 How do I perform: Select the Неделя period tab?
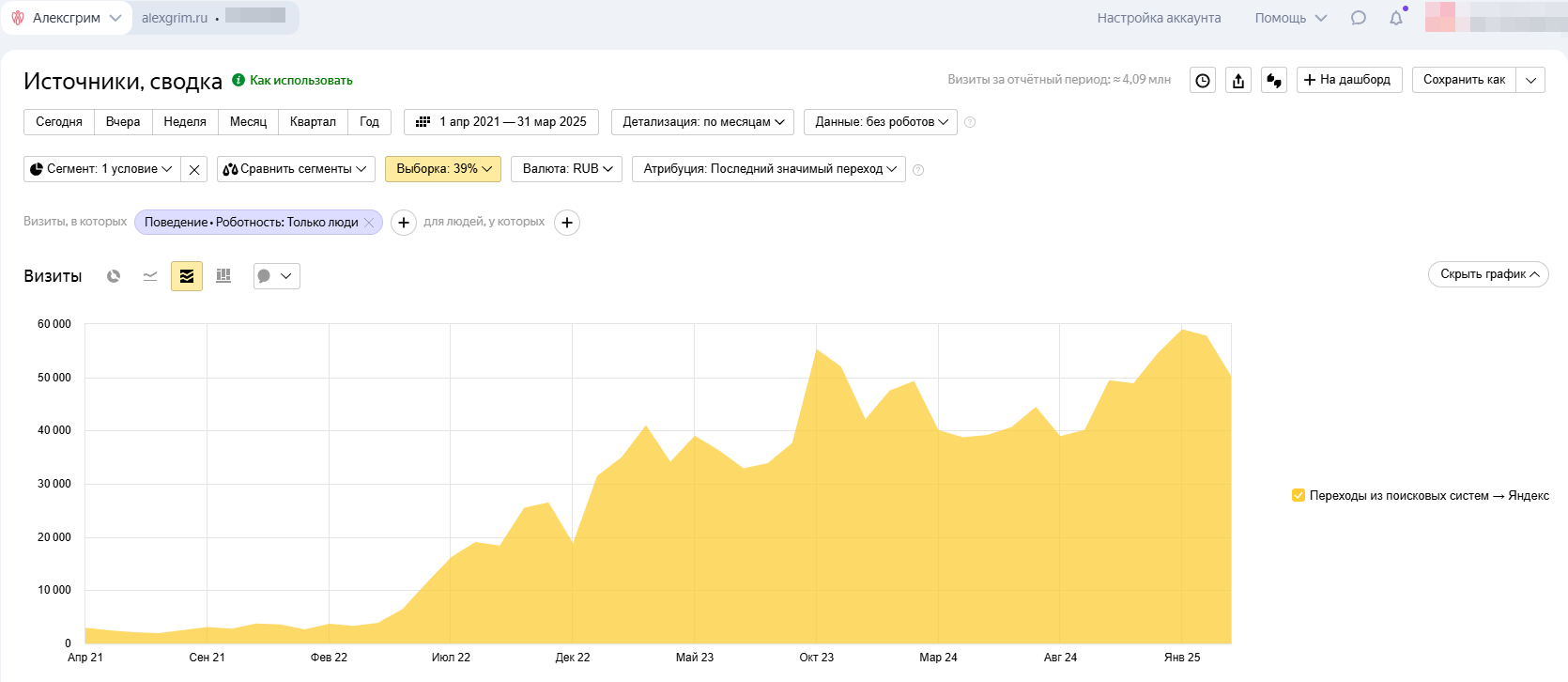[x=185, y=122]
